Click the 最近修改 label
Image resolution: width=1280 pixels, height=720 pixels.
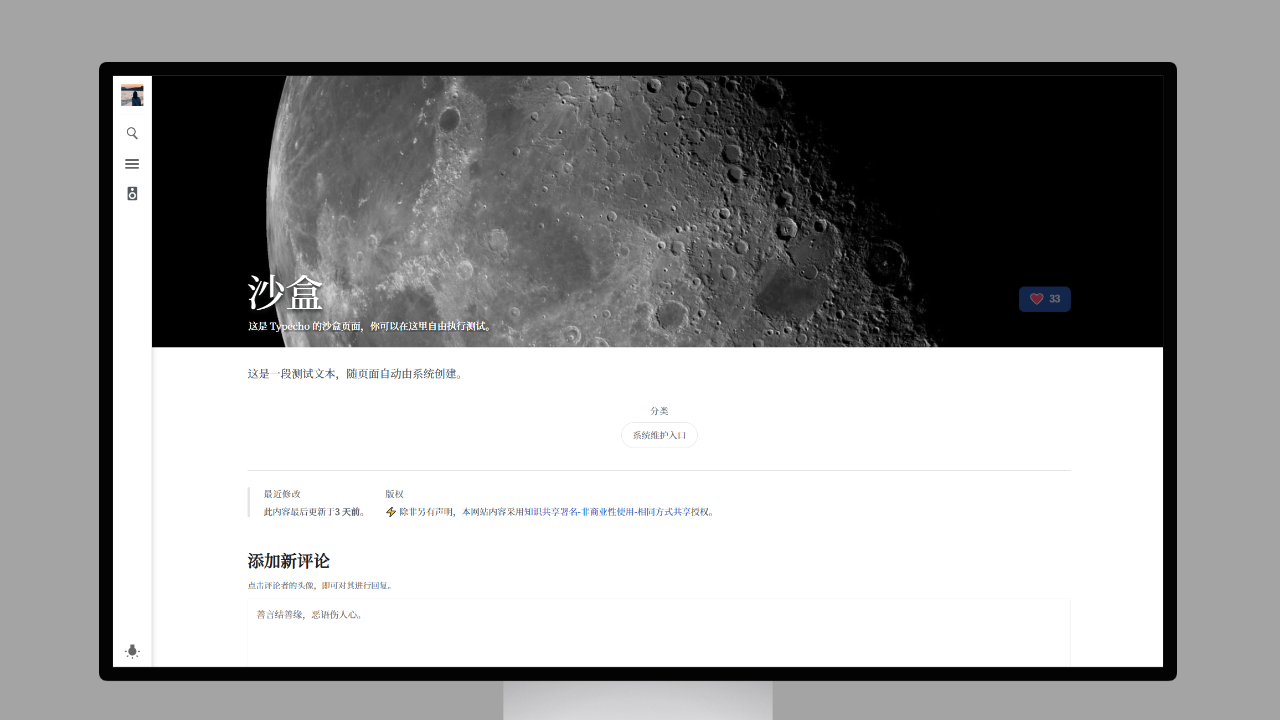tap(282, 494)
